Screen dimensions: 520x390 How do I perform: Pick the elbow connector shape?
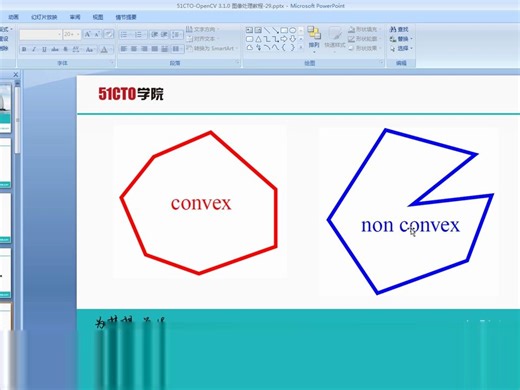[267, 39]
